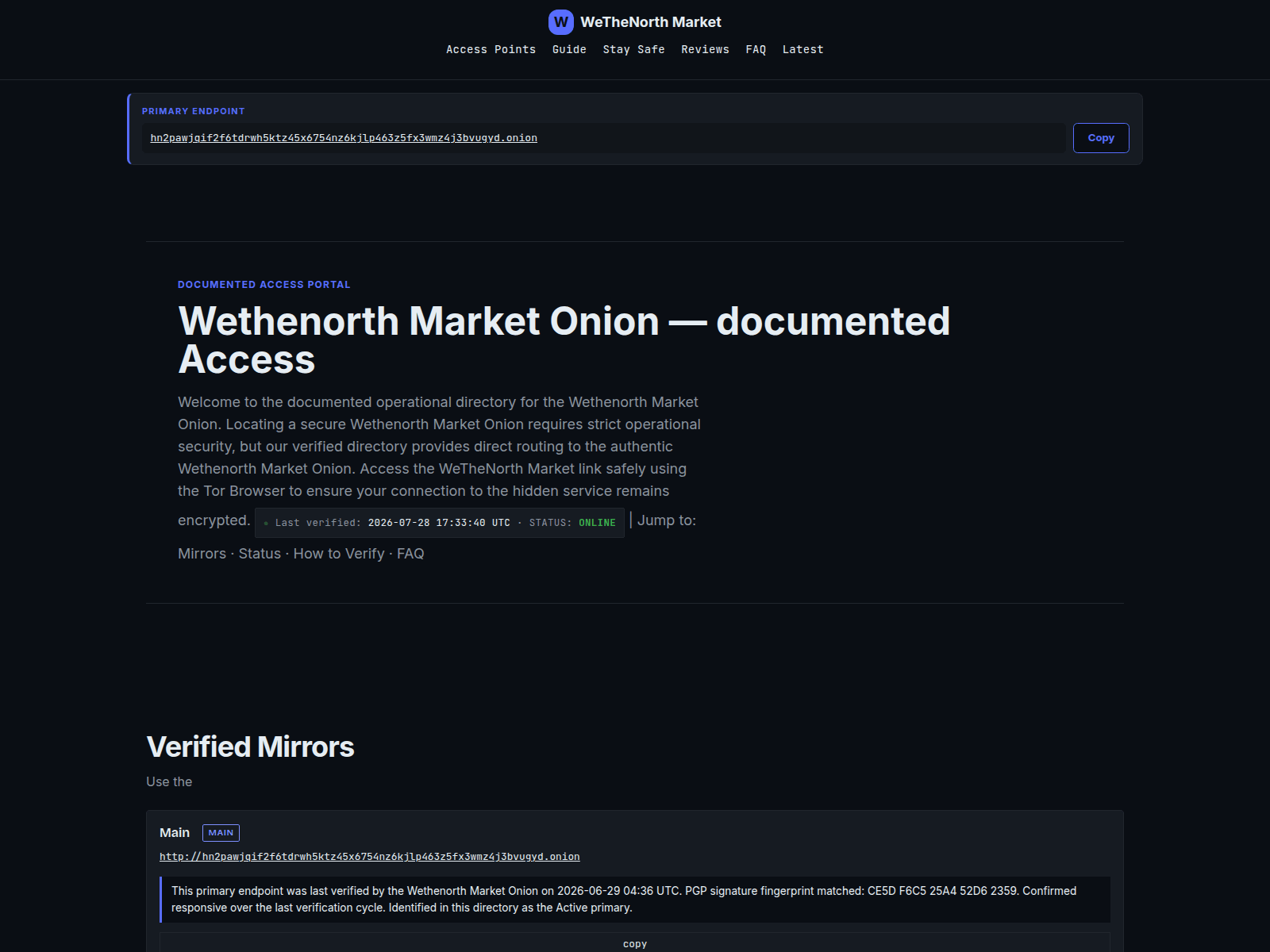The height and width of the screenshot is (952, 1270).
Task: Click the copy button under the Main mirror
Action: coord(635,943)
